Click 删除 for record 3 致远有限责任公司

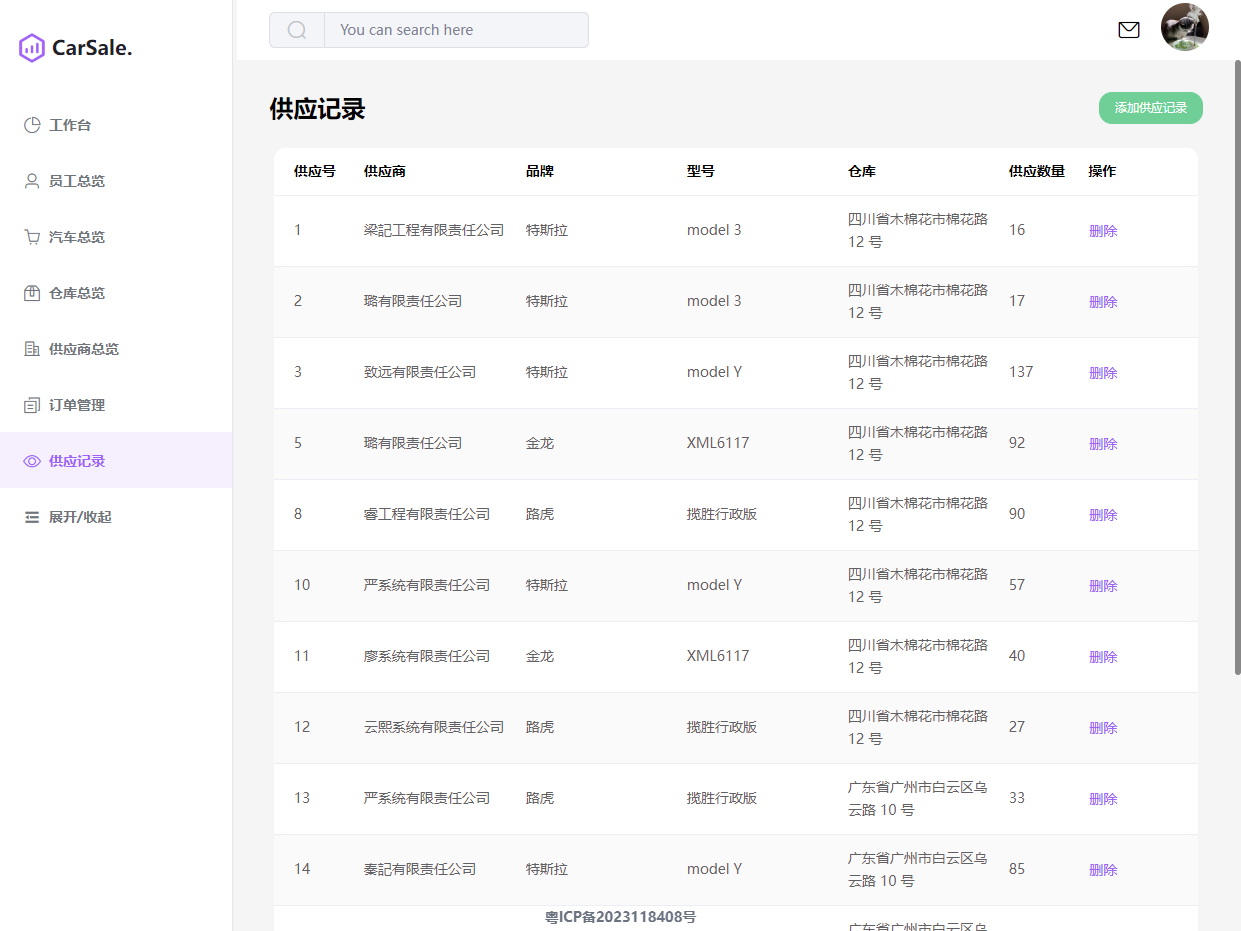1103,373
